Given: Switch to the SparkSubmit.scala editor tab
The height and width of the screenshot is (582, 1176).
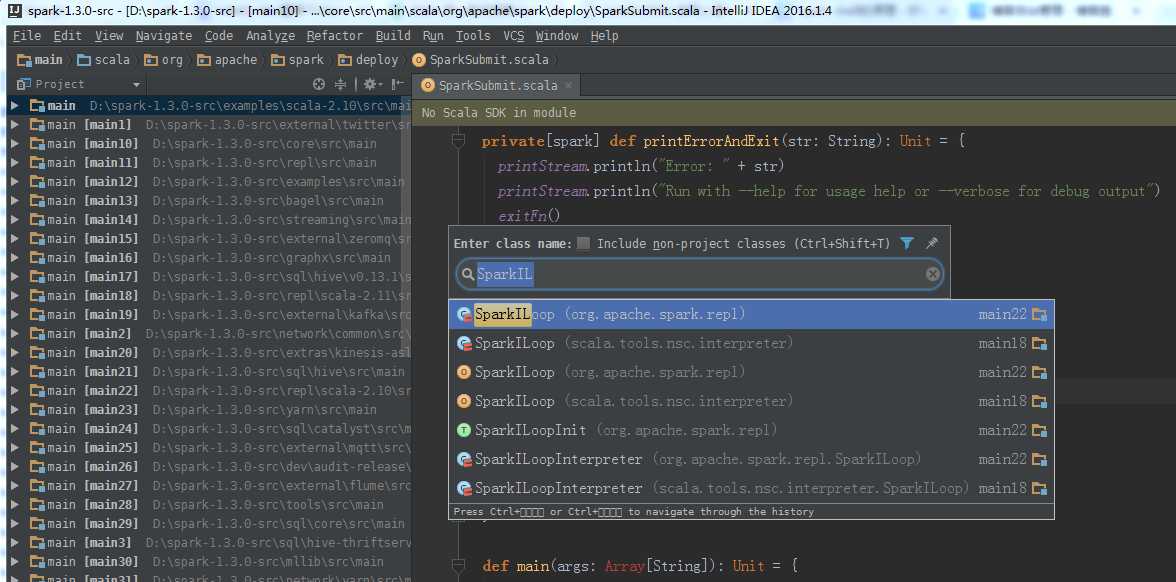Looking at the screenshot, I should [498, 85].
